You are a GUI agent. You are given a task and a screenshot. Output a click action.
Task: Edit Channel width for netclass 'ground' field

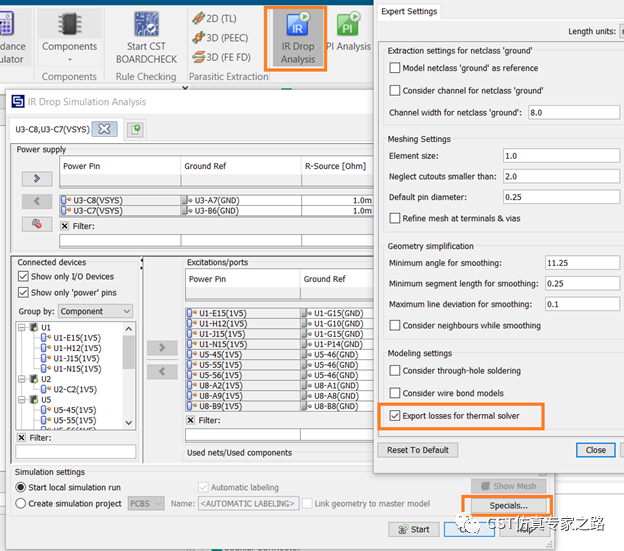[x=573, y=113]
